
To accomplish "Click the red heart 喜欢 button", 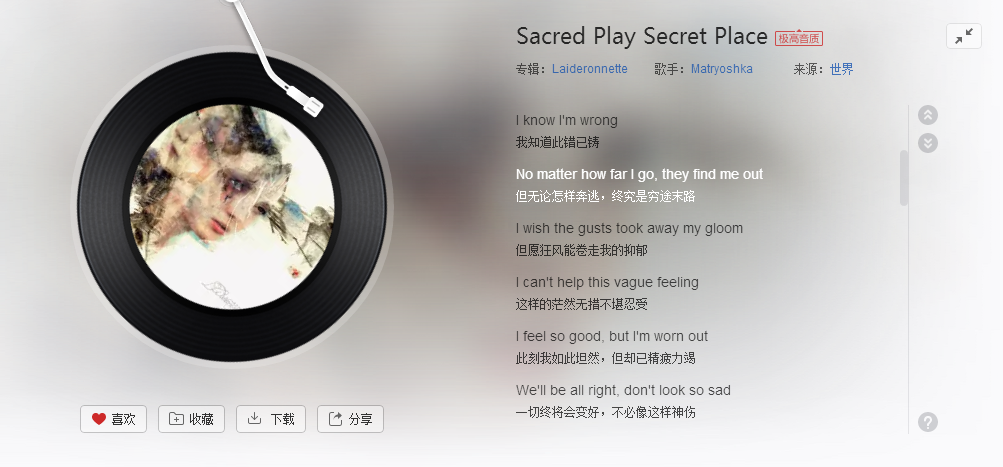I will tap(113, 419).
